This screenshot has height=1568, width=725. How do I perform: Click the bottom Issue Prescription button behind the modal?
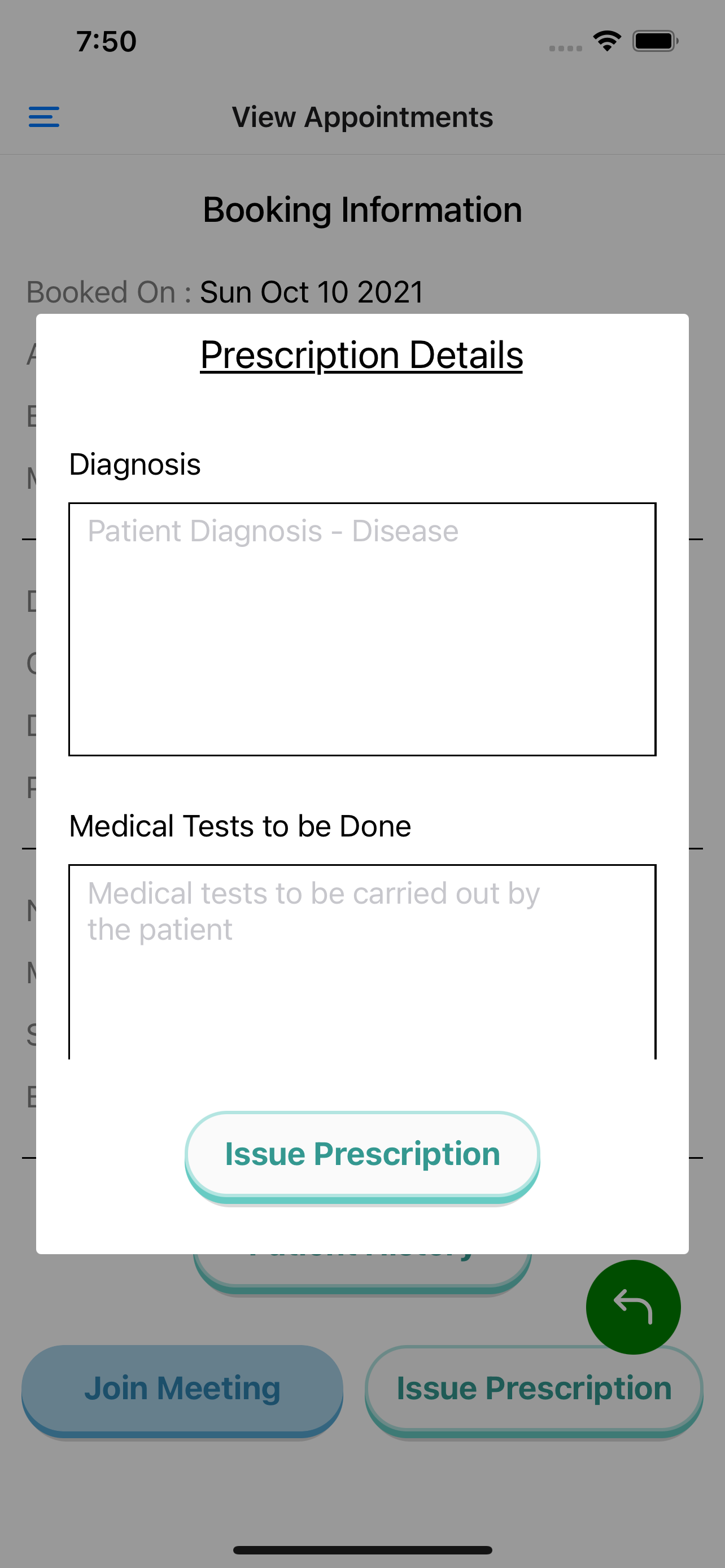(x=534, y=1390)
